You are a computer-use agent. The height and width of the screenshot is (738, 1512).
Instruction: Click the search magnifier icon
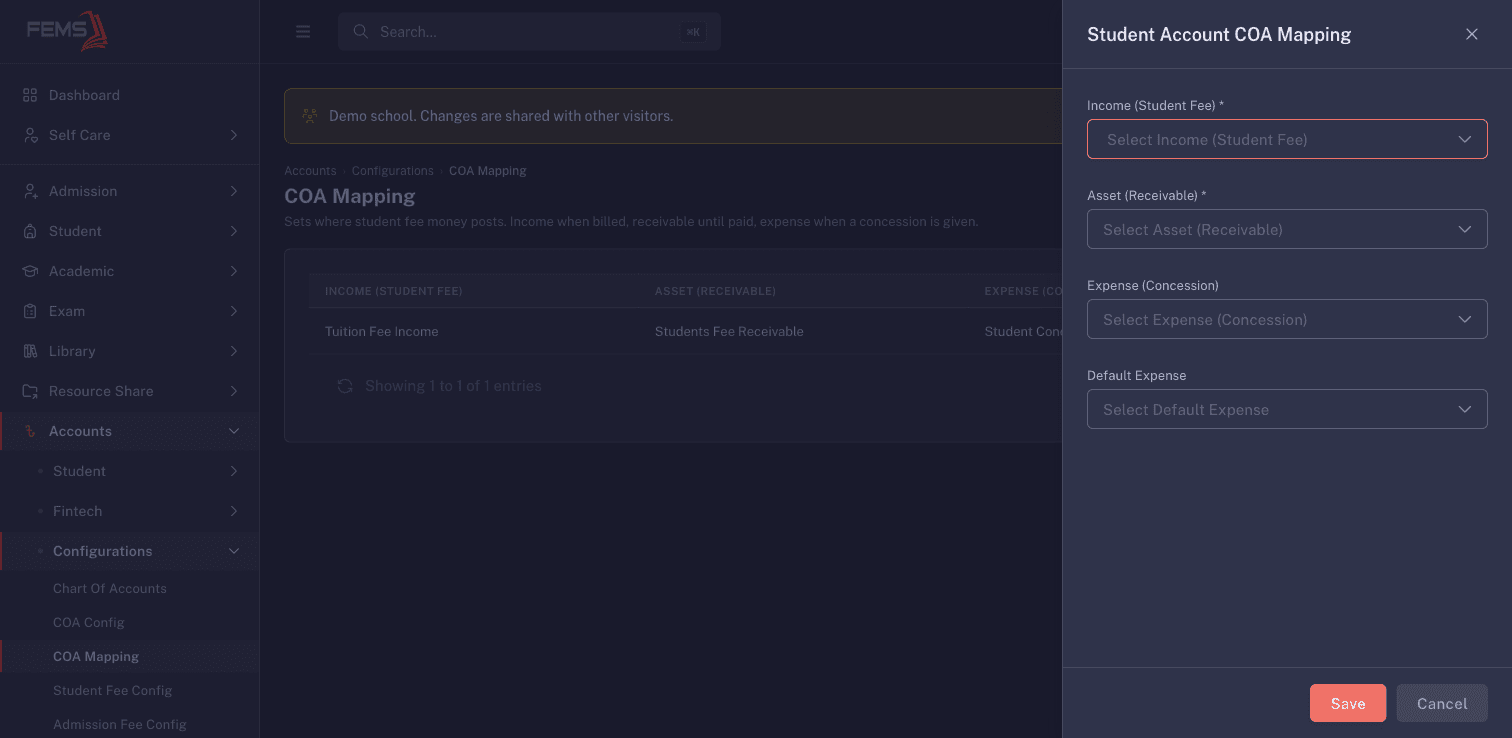pos(361,32)
